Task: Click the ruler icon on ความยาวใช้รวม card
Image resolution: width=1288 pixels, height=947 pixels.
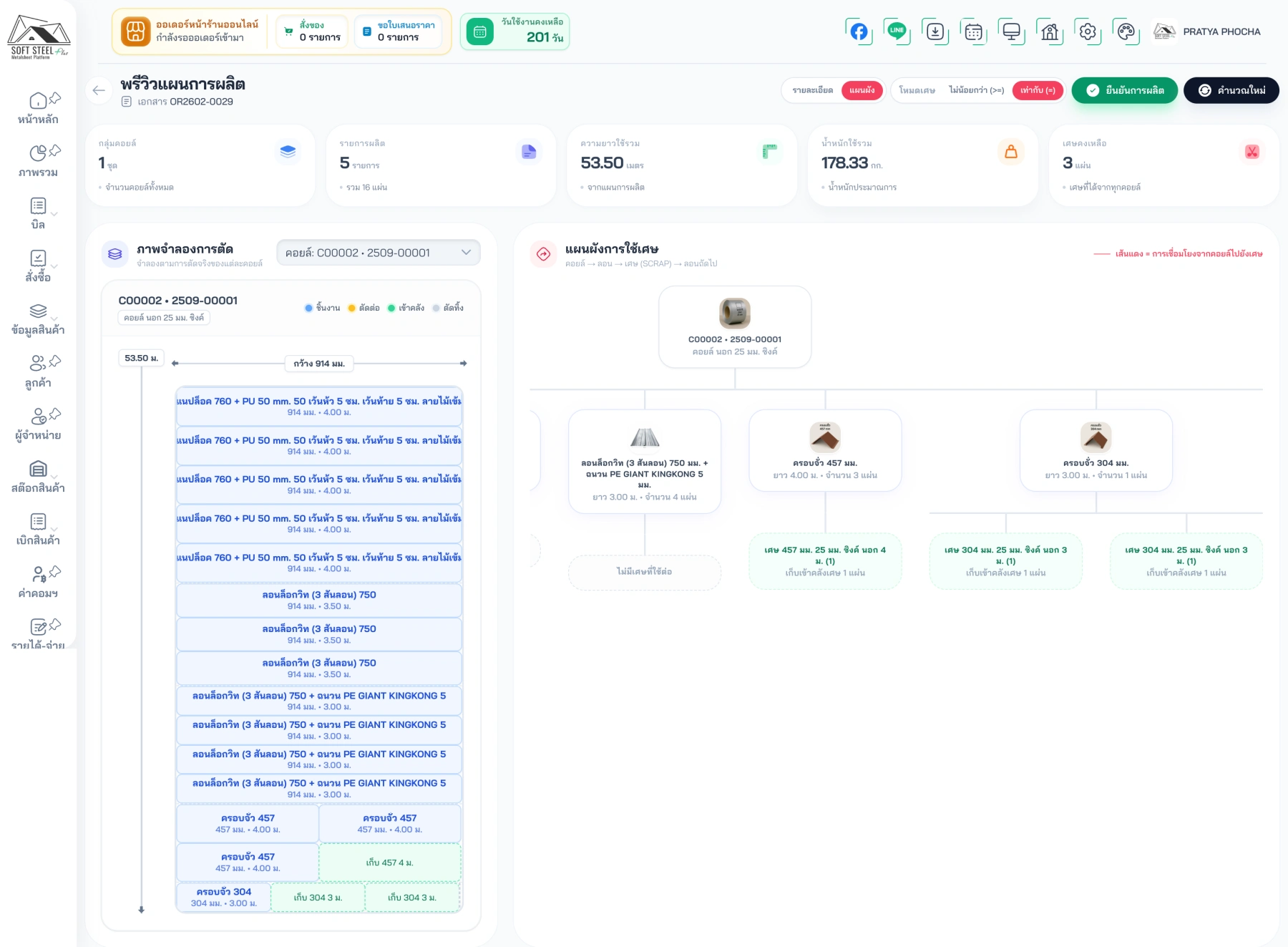Action: tap(770, 151)
